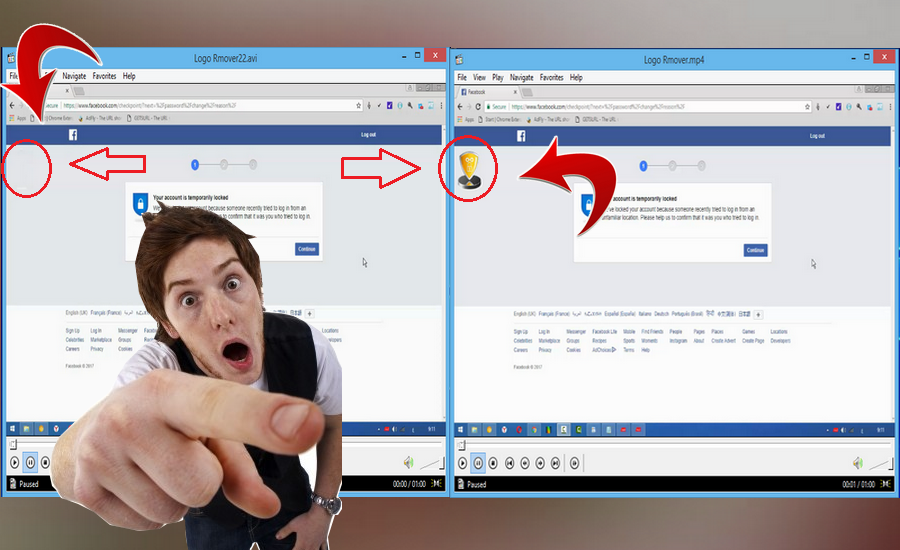The height and width of the screenshot is (550, 900).
Task: Open View menu in Logo Rmover.mp4 window
Action: click(x=479, y=78)
